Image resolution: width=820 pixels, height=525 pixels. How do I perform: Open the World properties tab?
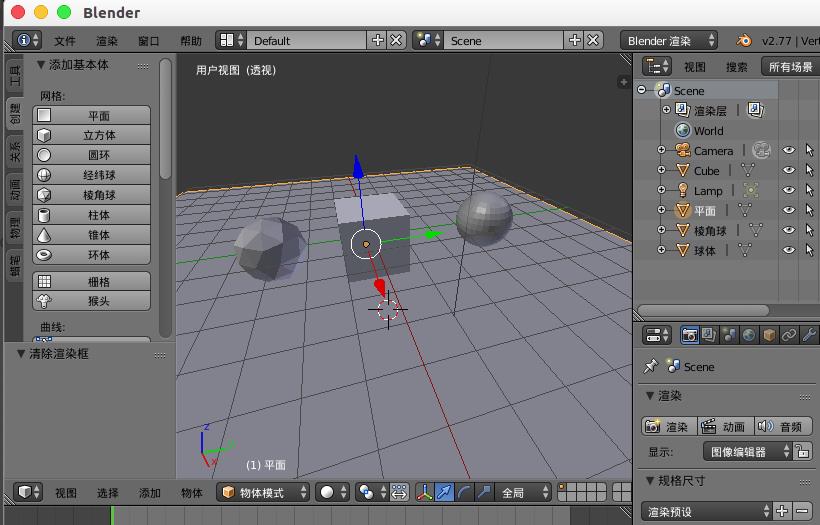(750, 335)
